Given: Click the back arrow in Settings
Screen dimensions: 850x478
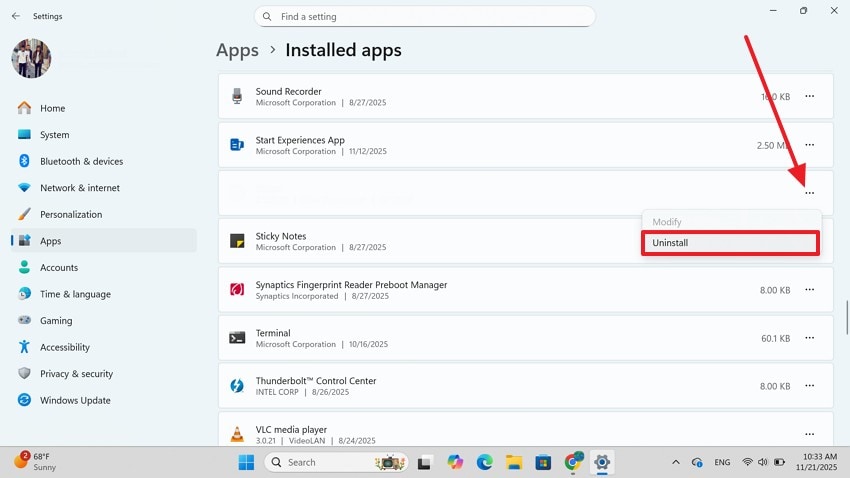Looking at the screenshot, I should coord(16,16).
